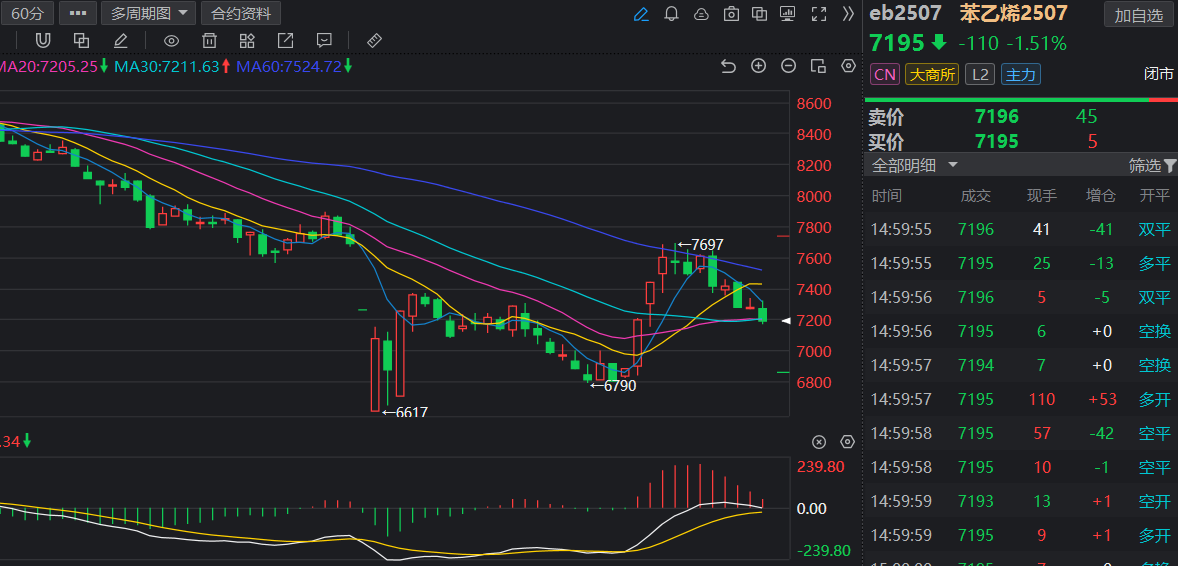Open the 筛选 filter option
1178x566 pixels.
1152,165
